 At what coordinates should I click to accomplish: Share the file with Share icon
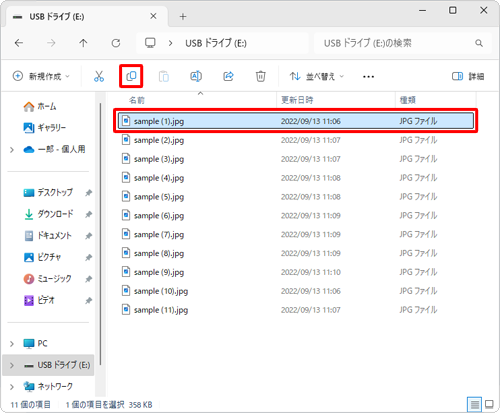pyautogui.click(x=228, y=76)
